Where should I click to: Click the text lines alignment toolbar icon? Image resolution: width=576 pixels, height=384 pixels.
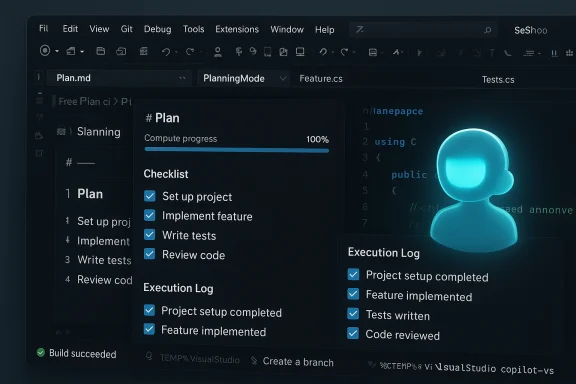tap(529, 53)
